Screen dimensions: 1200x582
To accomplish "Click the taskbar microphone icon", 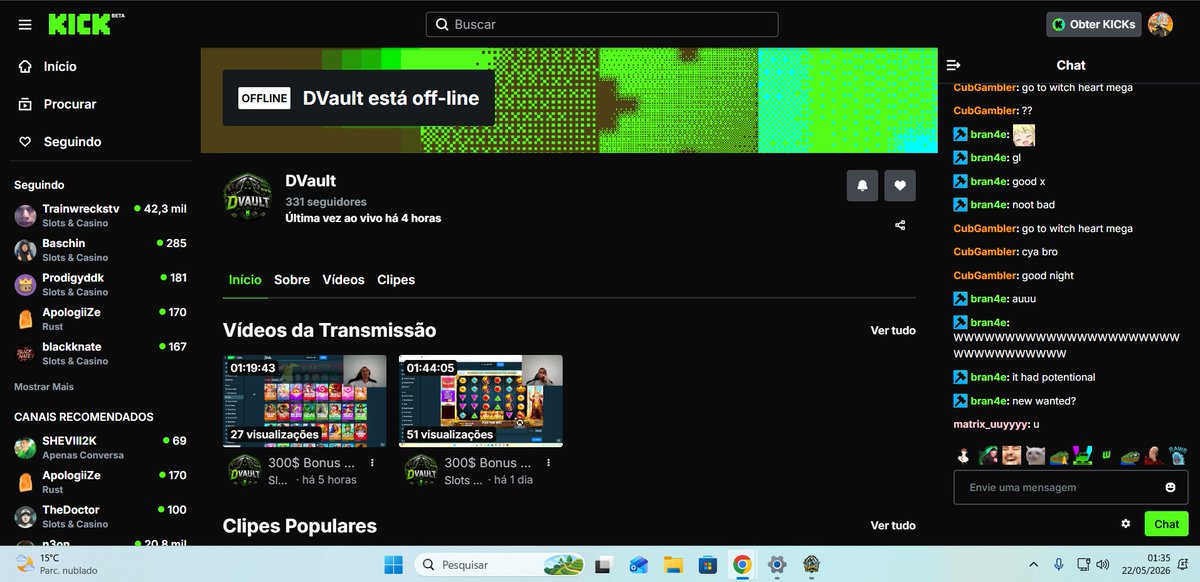I will coord(1058,565).
